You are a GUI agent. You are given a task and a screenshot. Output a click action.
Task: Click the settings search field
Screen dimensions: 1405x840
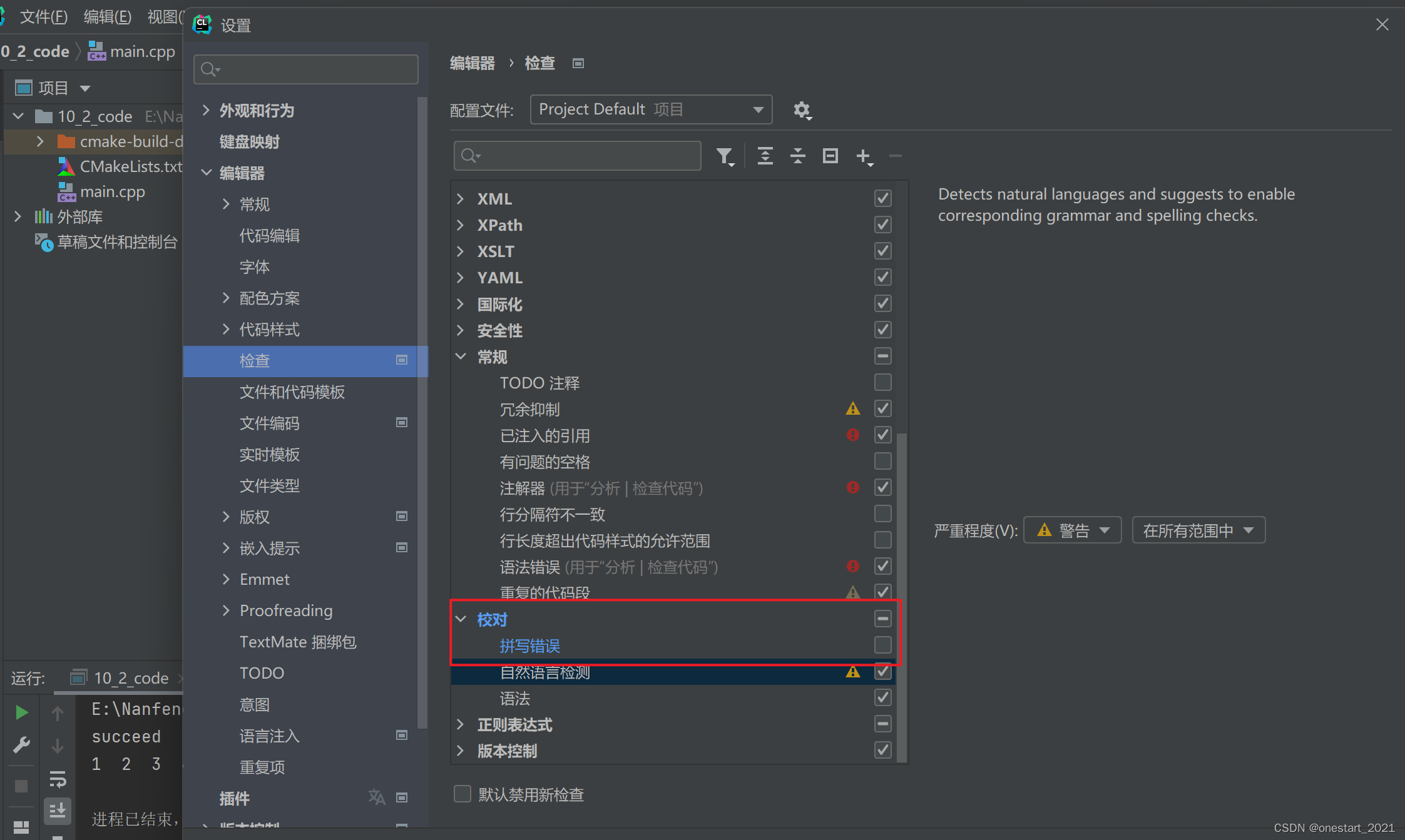coord(306,69)
